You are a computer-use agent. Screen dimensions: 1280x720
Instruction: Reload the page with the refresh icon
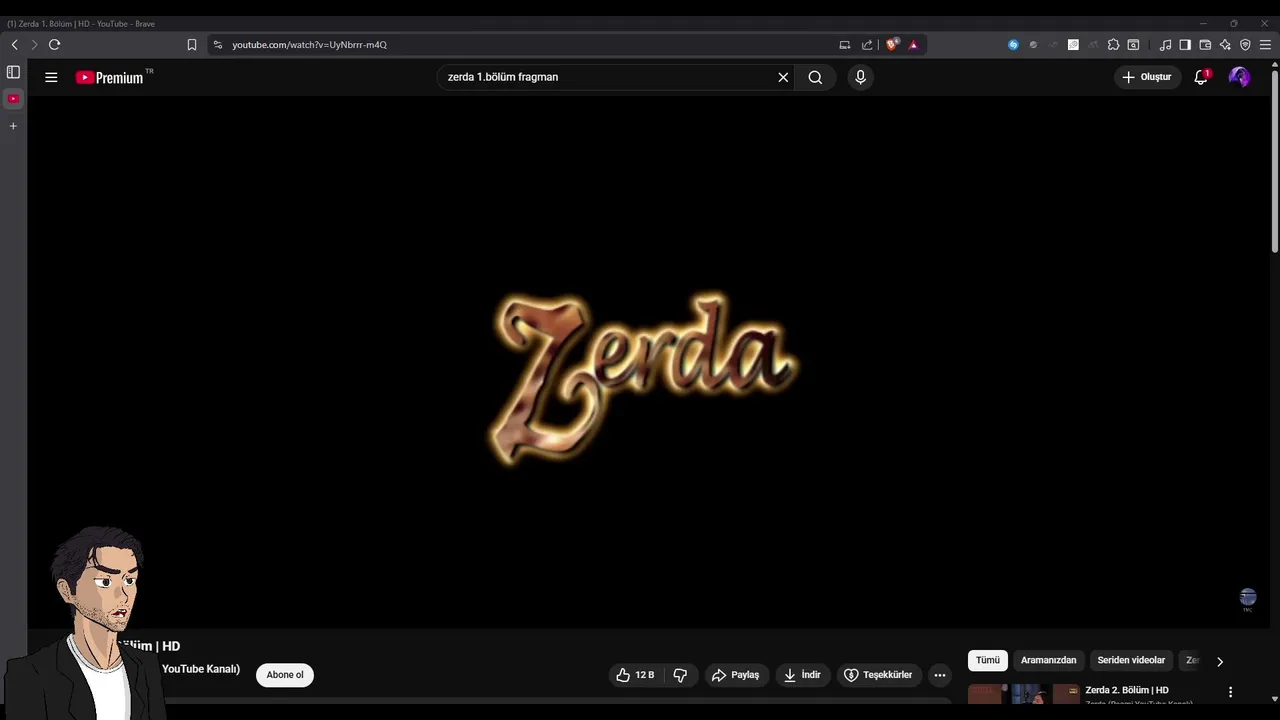point(54,45)
